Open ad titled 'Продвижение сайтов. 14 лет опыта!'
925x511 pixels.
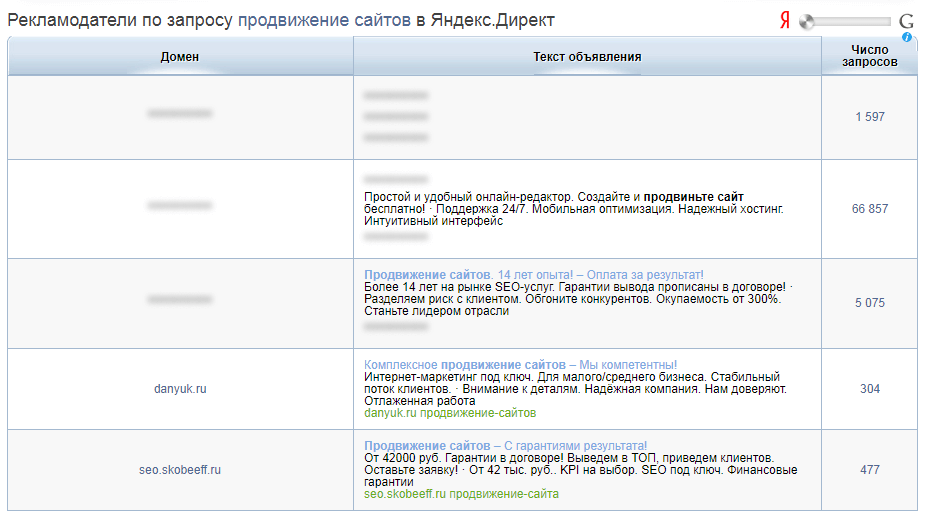(x=534, y=274)
